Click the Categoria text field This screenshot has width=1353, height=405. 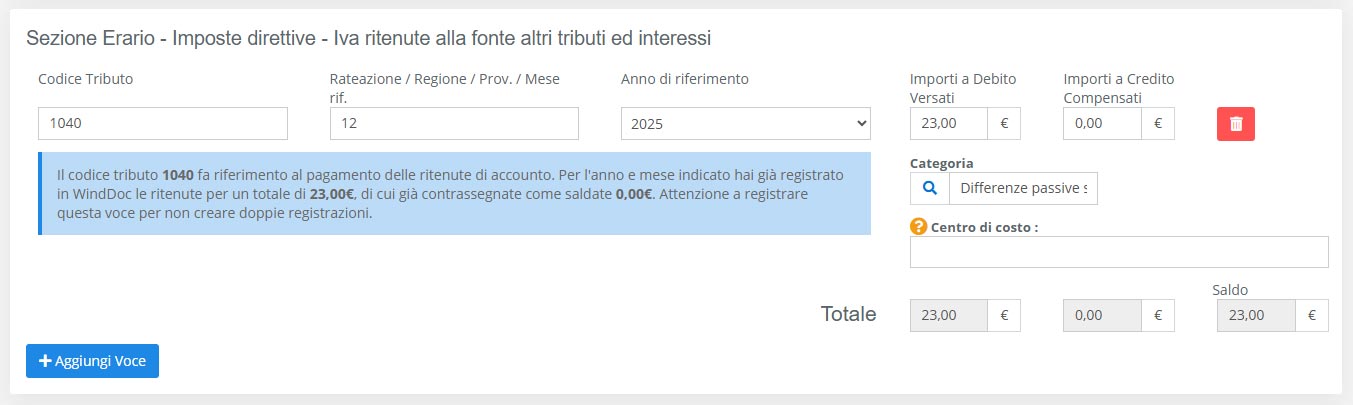click(1022, 188)
